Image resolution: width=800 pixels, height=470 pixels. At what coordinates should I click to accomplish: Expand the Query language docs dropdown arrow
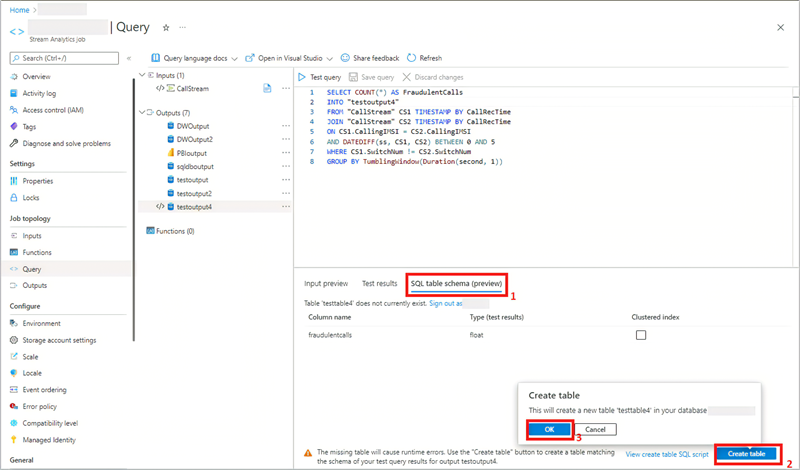coord(234,59)
